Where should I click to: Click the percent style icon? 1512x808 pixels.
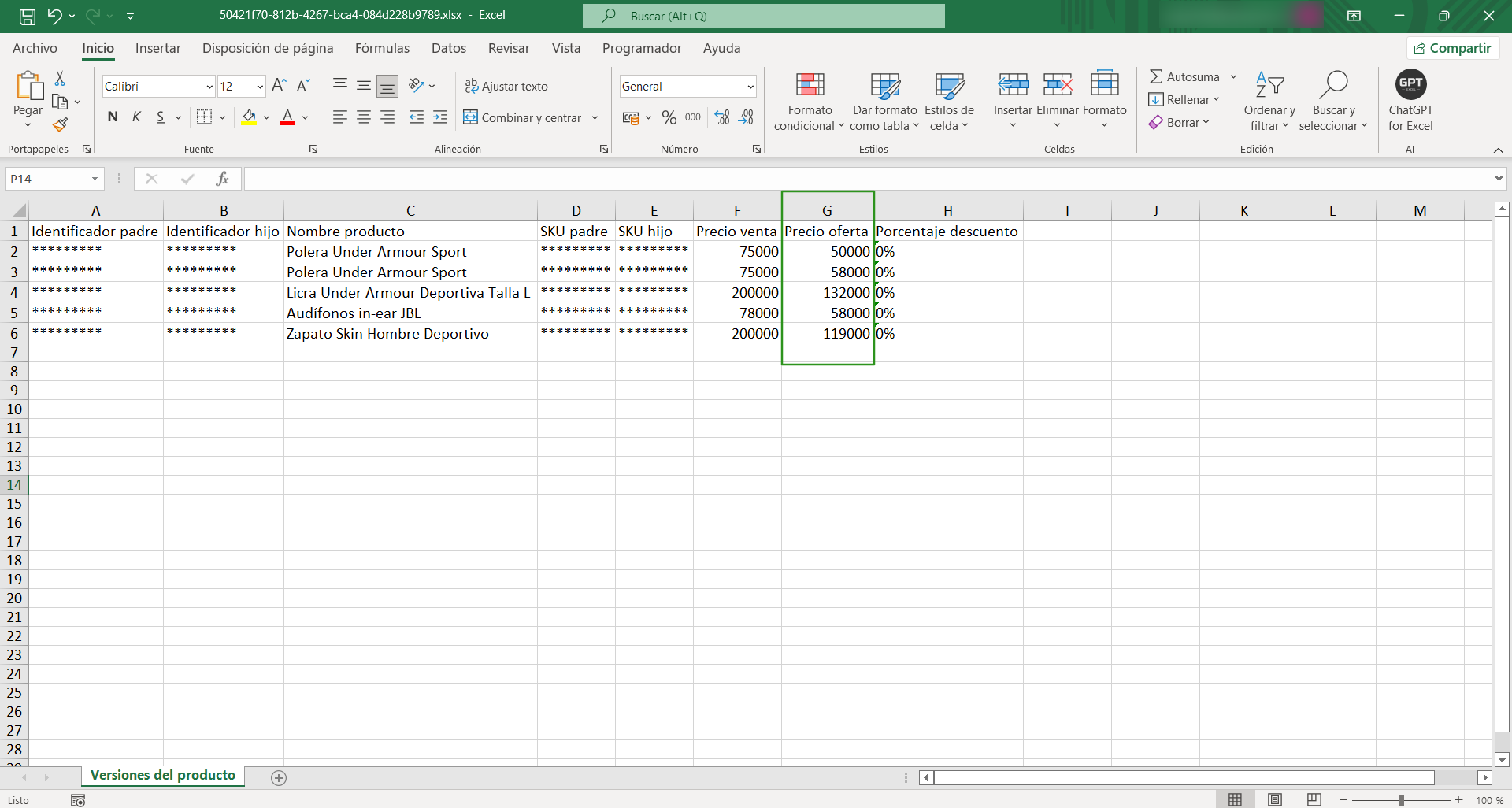coord(669,117)
